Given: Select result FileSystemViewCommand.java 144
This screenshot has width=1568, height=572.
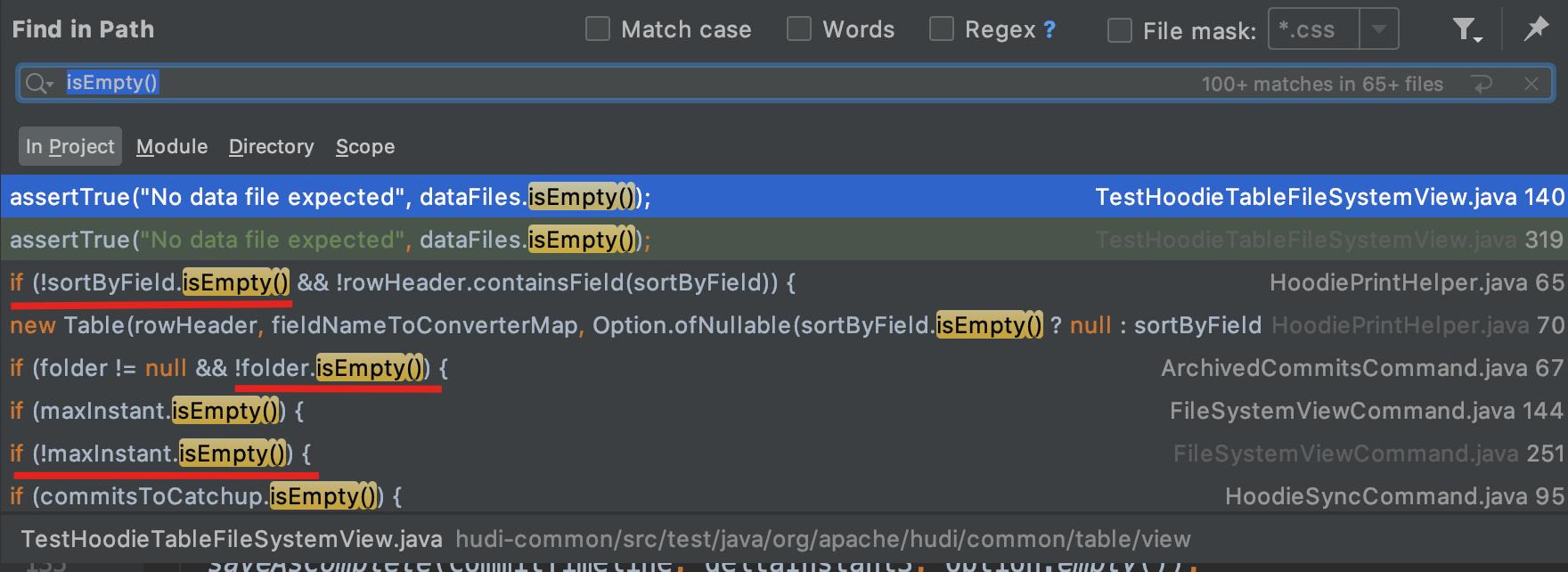Looking at the screenshot, I should (x=784, y=411).
